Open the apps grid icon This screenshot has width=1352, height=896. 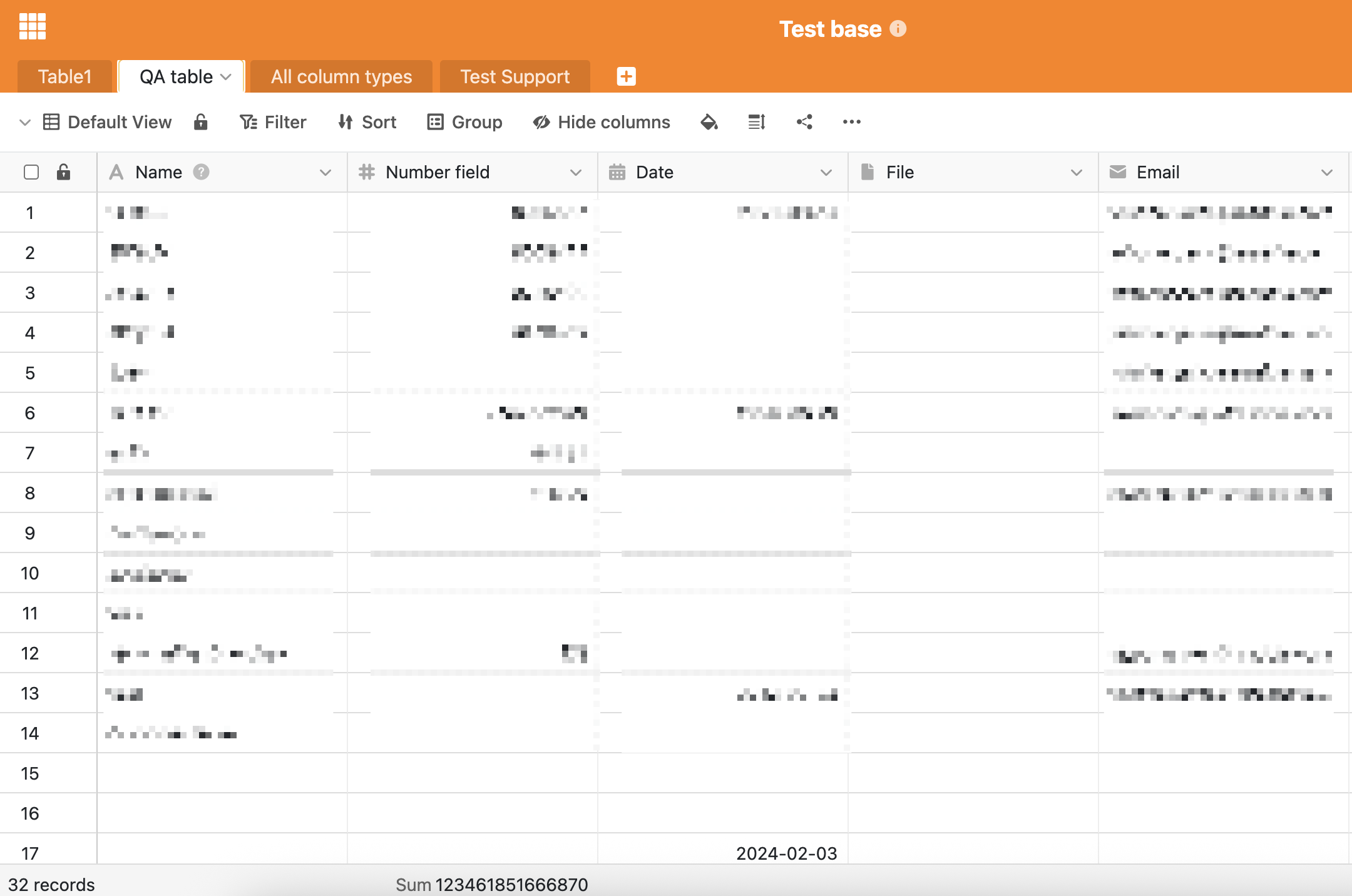pos(33,26)
